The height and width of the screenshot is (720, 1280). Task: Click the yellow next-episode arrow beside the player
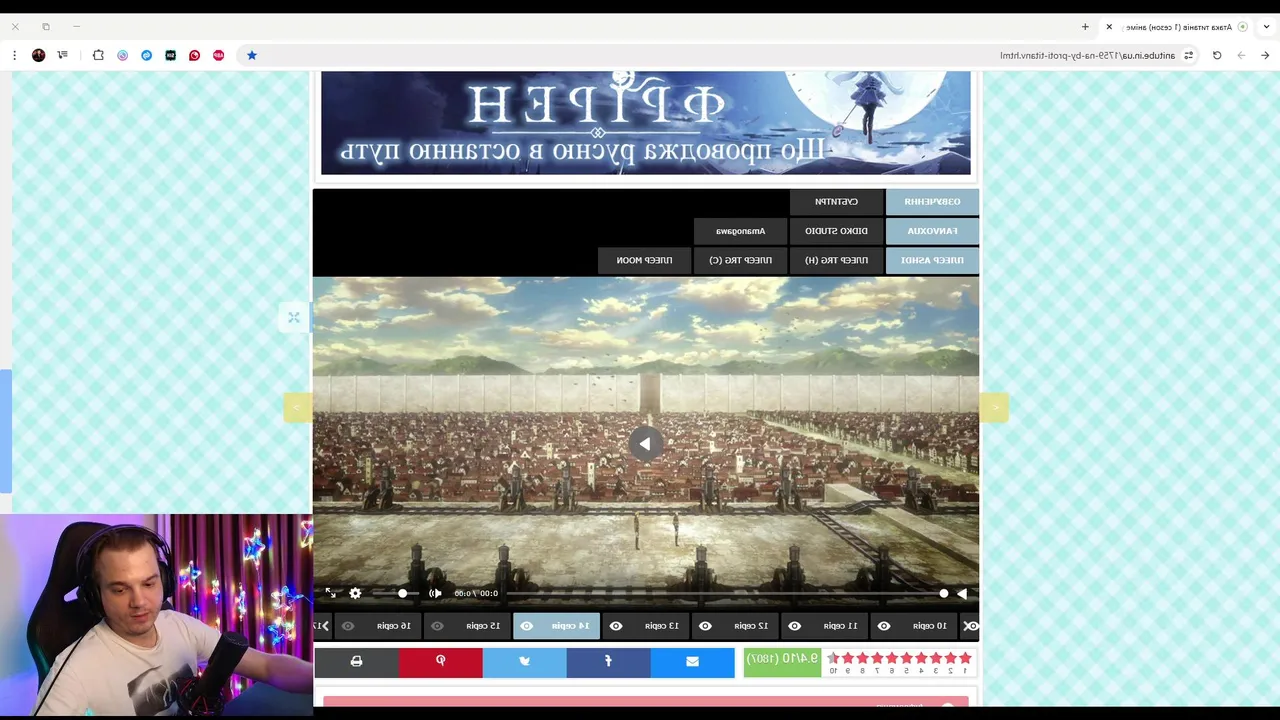click(x=297, y=407)
